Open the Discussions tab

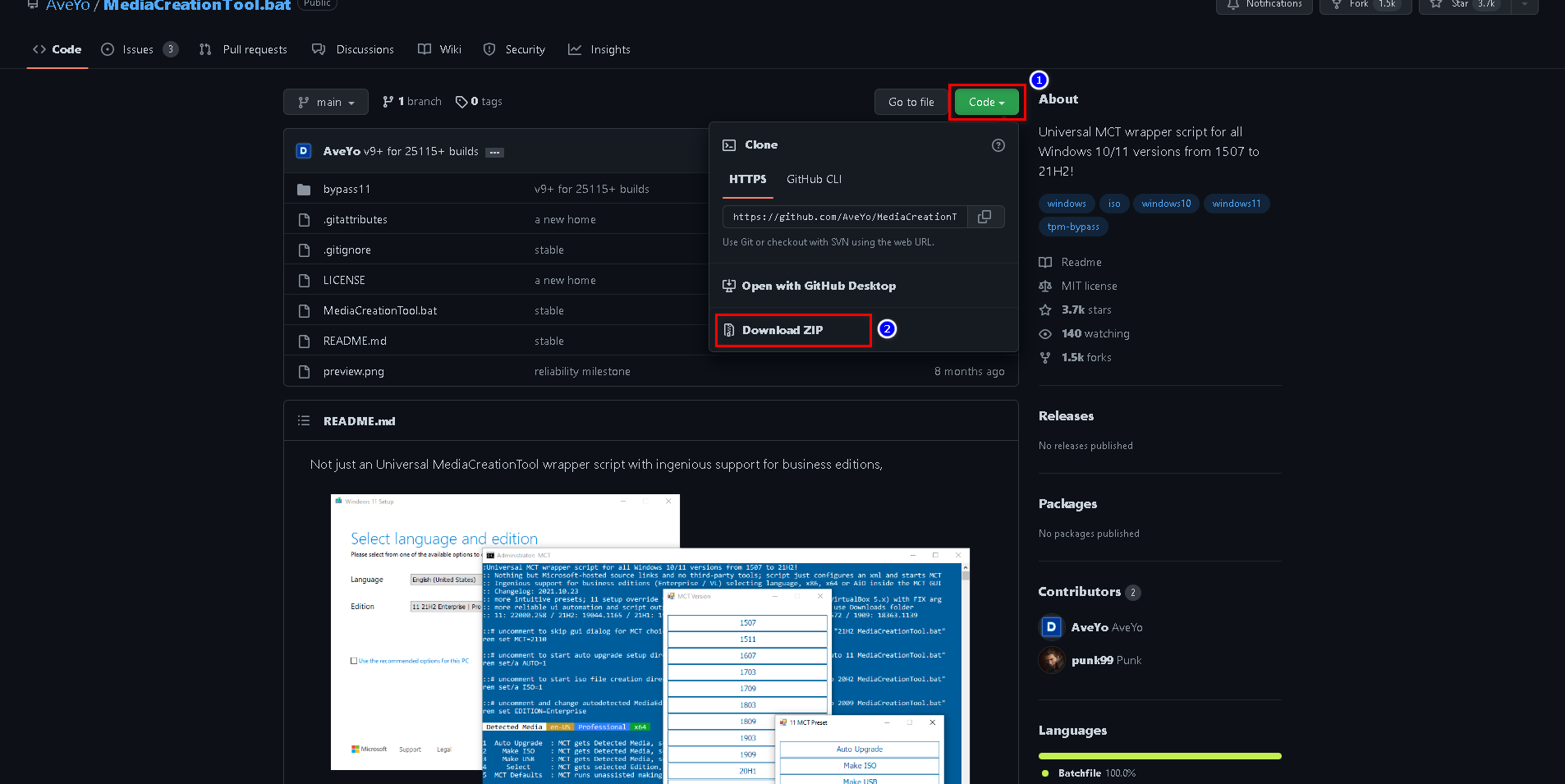pos(353,49)
